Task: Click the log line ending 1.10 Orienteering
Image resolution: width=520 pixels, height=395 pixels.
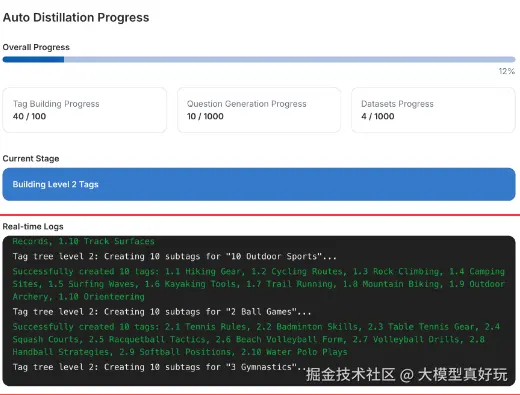Action: [x=79, y=297]
